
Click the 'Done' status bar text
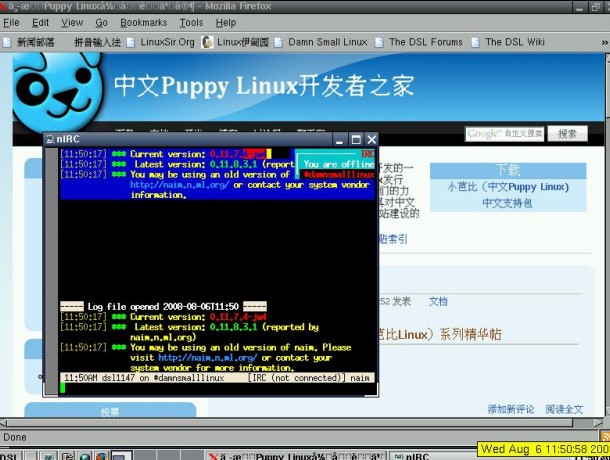[x=15, y=437]
